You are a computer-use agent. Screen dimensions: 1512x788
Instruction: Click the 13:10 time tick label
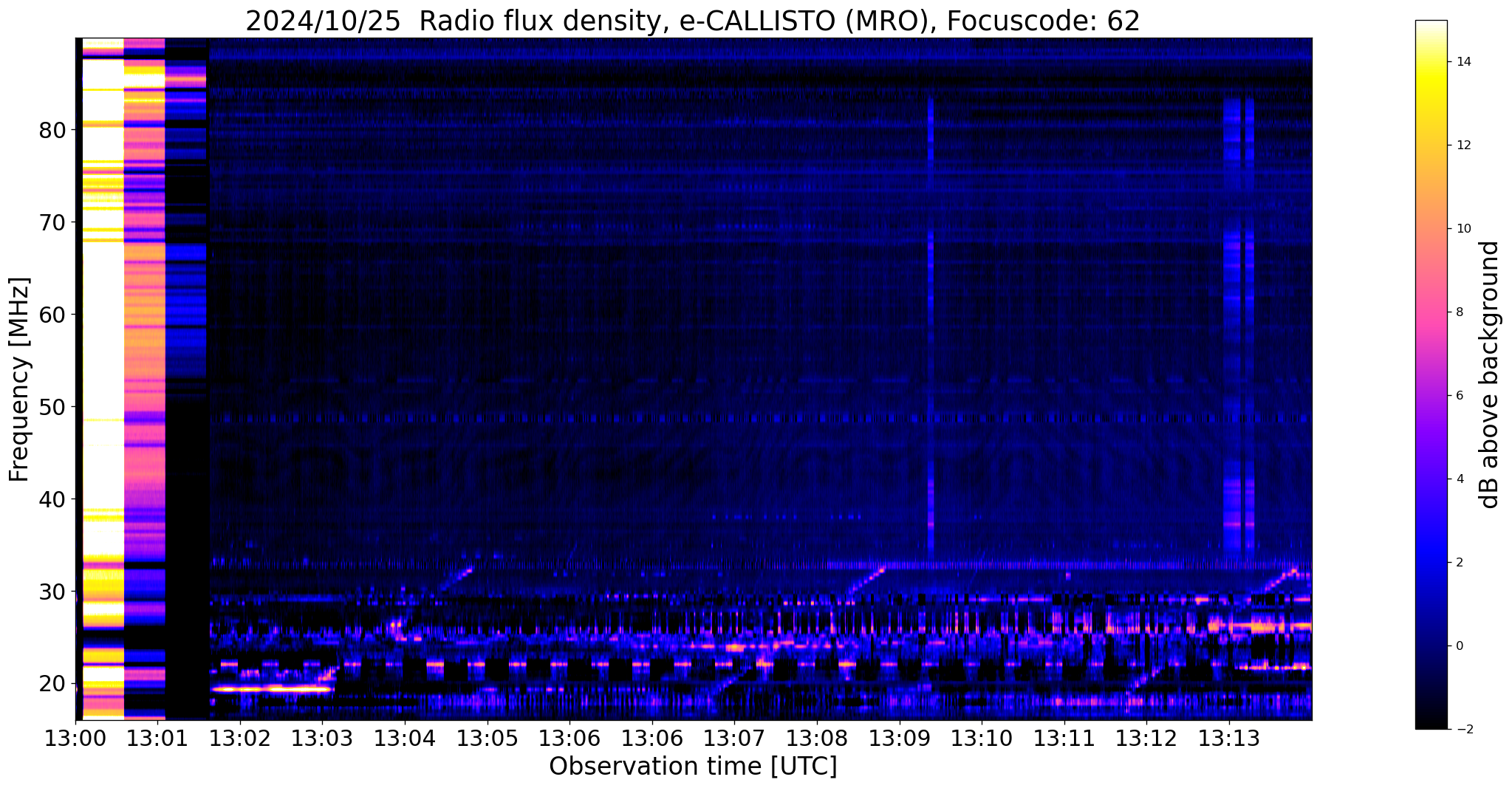pos(982,738)
